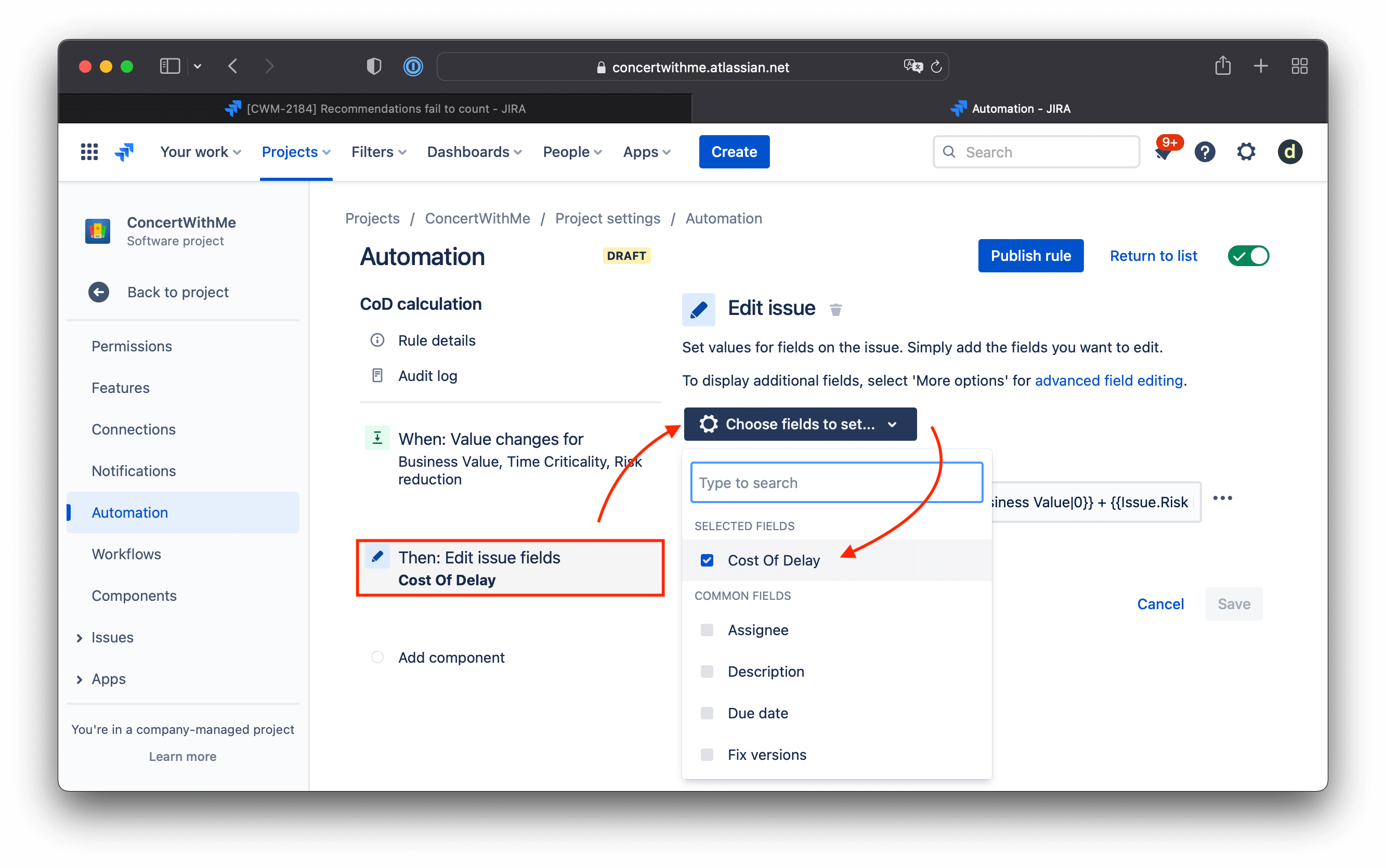Click the help question mark icon
The width and height of the screenshot is (1386, 868).
click(1205, 152)
